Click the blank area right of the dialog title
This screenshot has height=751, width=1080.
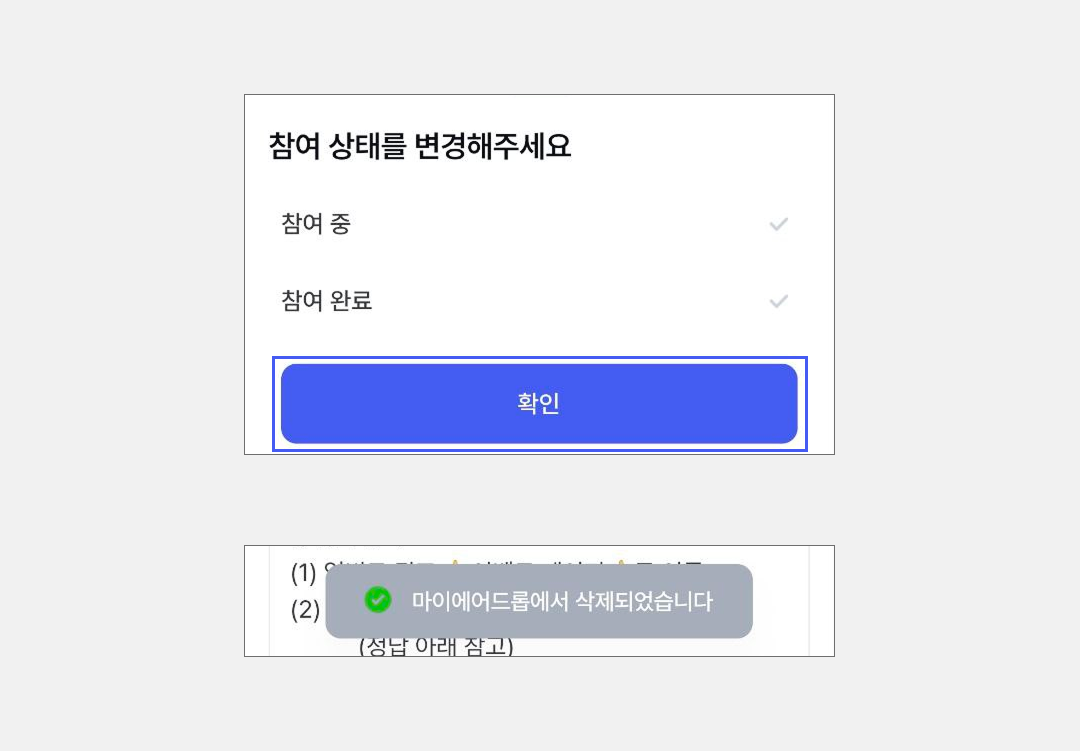(700, 147)
